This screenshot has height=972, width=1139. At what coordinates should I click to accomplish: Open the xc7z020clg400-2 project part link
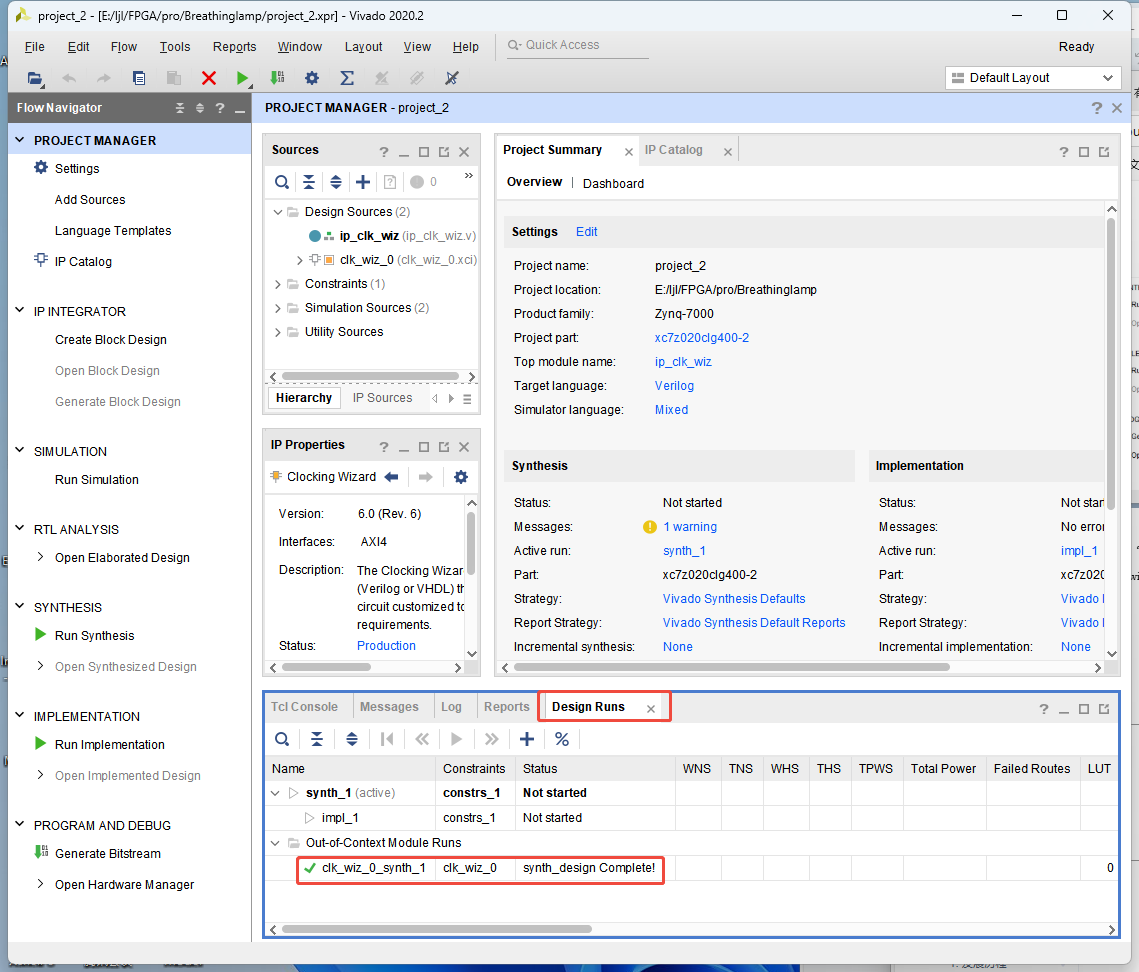701,338
